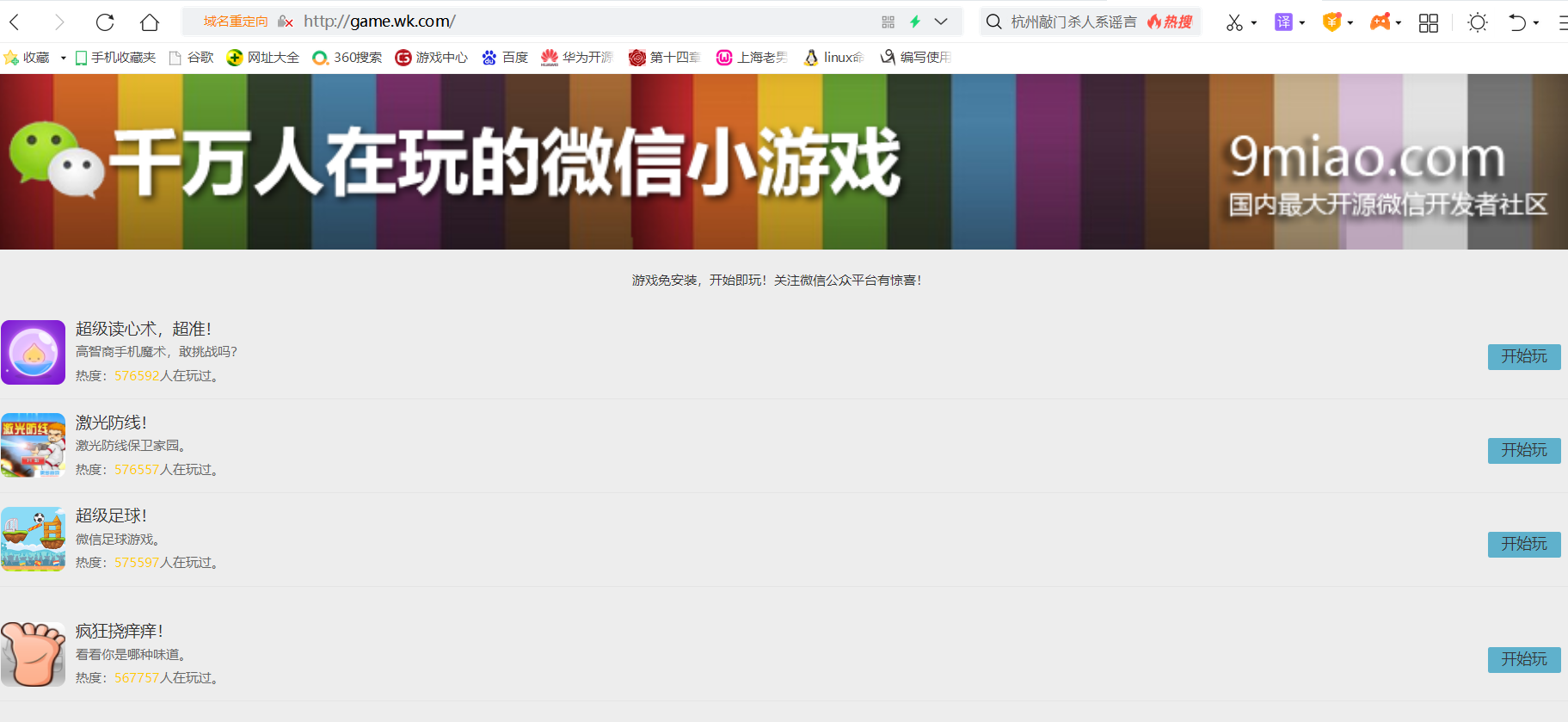
Task: Open the 第十四章 rose bookmark
Action: [664, 58]
